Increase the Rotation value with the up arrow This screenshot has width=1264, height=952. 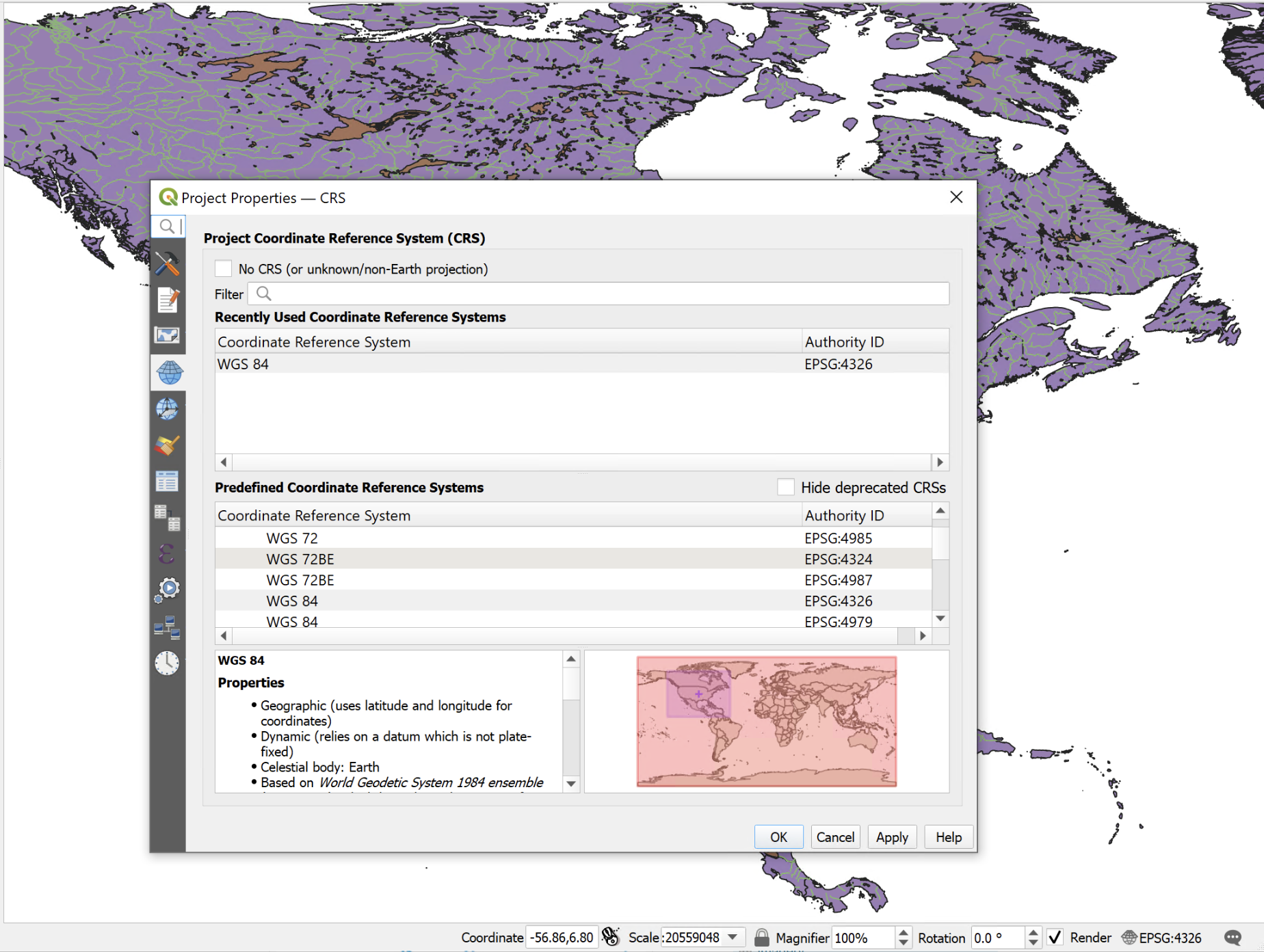pos(1033,932)
